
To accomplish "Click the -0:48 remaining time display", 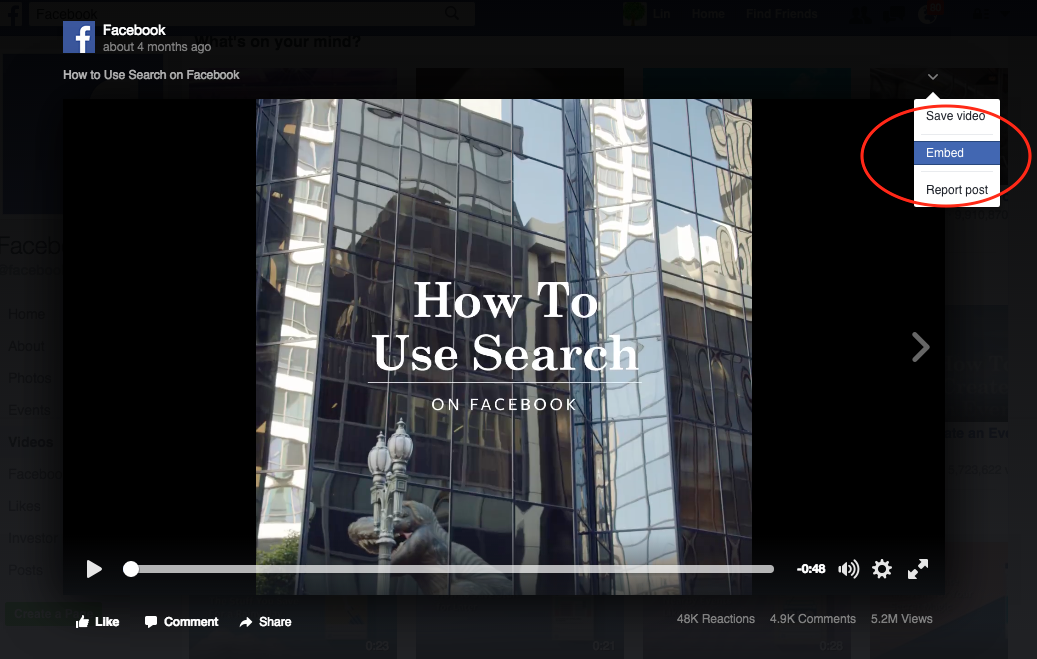I will (x=811, y=569).
